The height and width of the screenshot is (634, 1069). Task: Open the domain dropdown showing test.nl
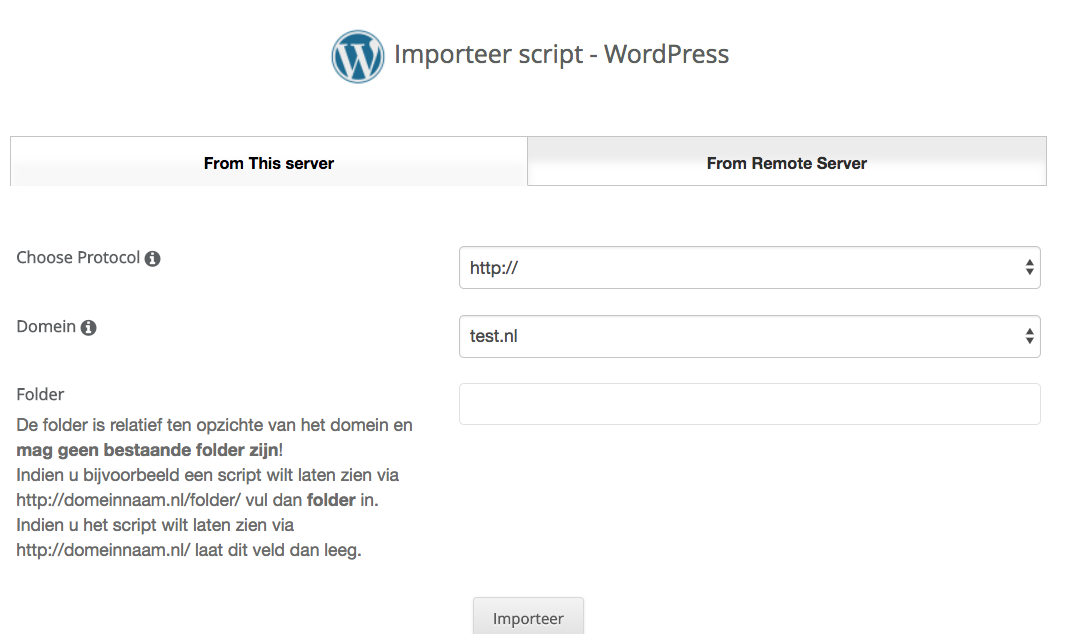(x=740, y=337)
